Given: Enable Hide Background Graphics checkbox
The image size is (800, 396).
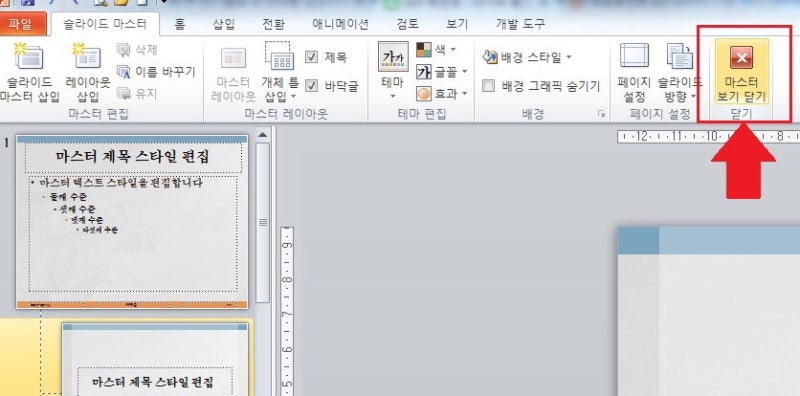Looking at the screenshot, I should coord(489,86).
